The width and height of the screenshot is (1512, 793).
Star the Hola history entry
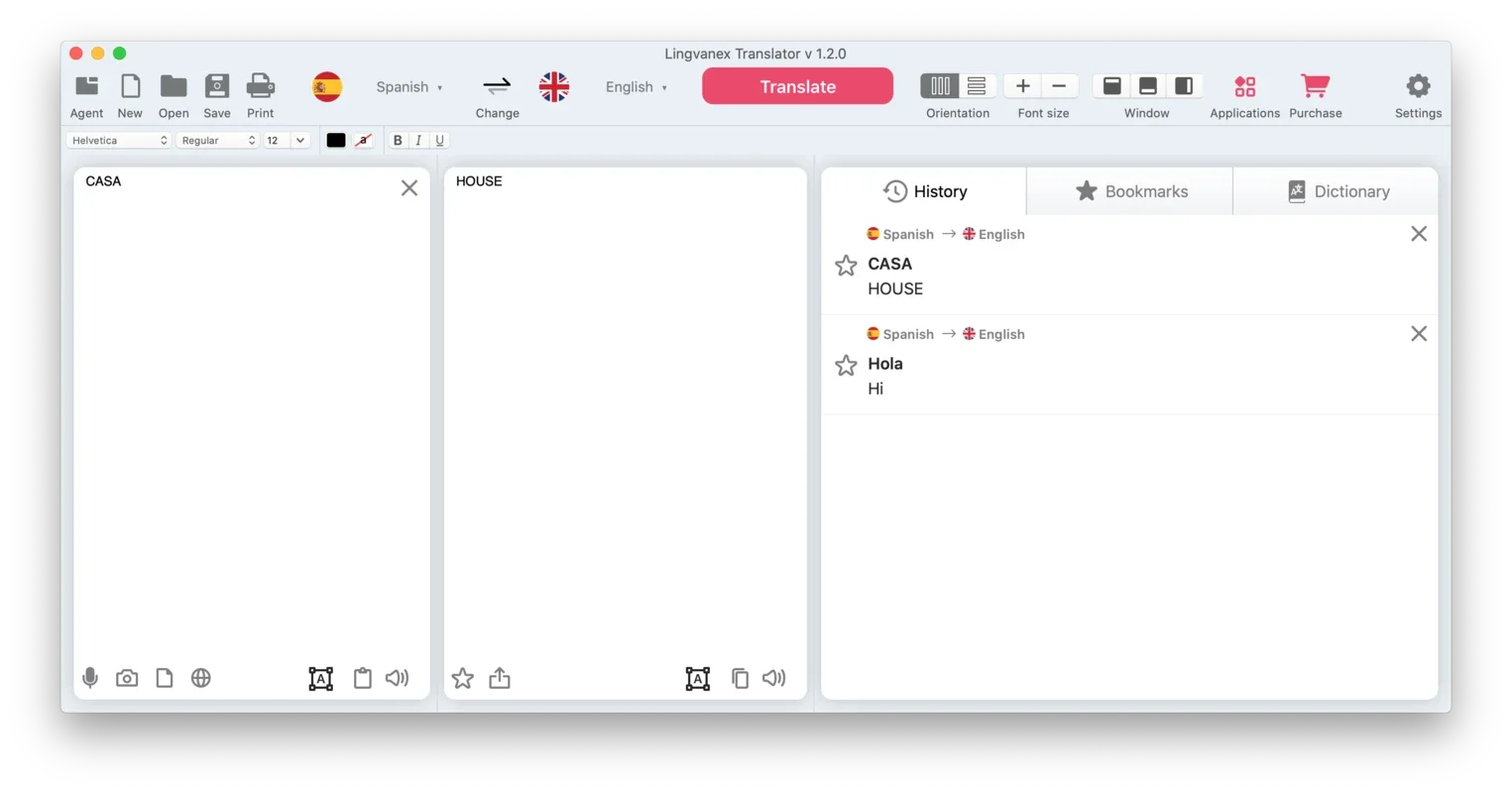tap(846, 366)
